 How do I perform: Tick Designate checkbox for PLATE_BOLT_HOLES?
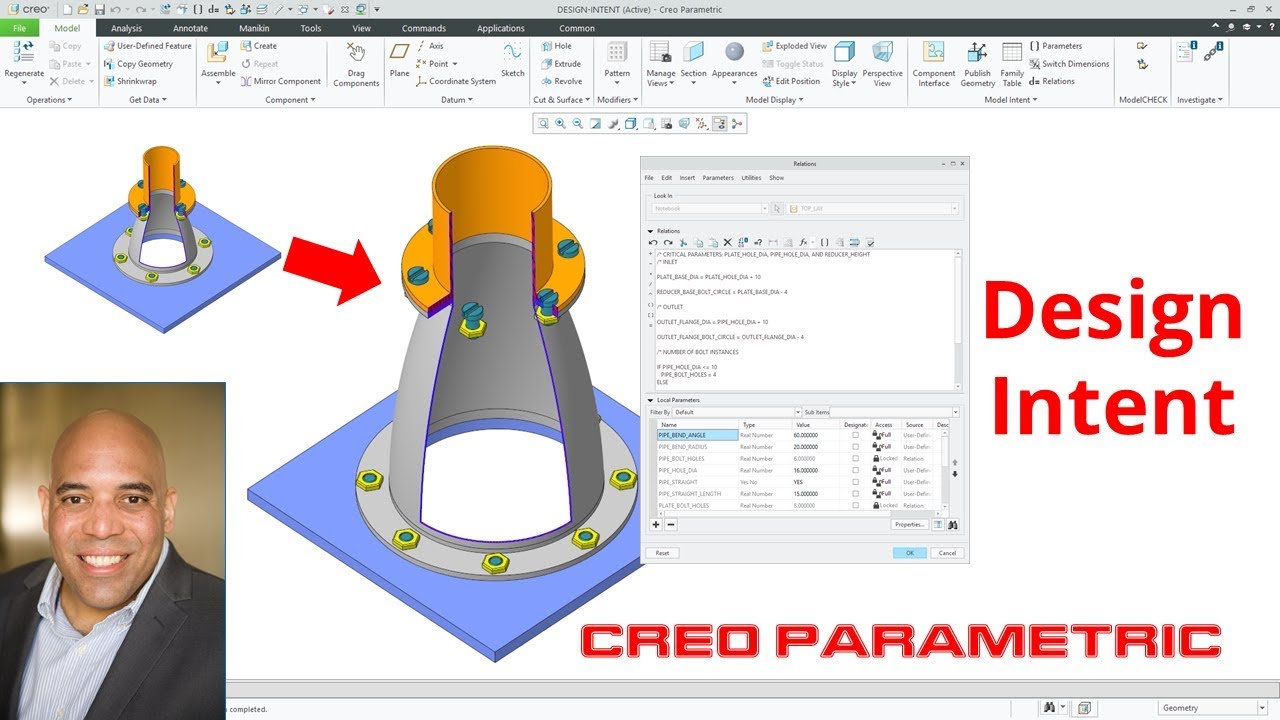855,505
